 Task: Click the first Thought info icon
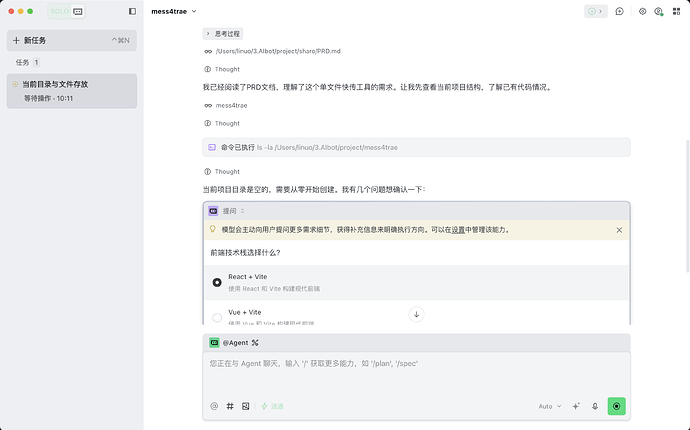(208, 69)
